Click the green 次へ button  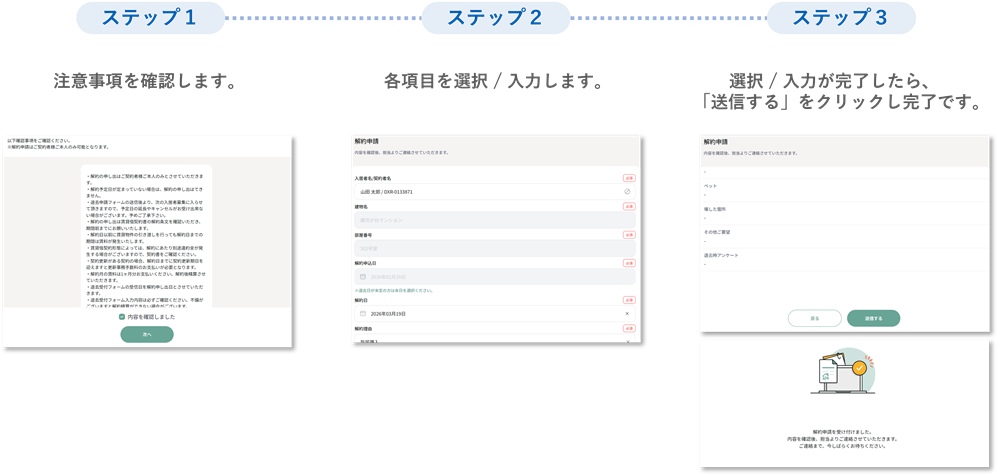(x=147, y=334)
